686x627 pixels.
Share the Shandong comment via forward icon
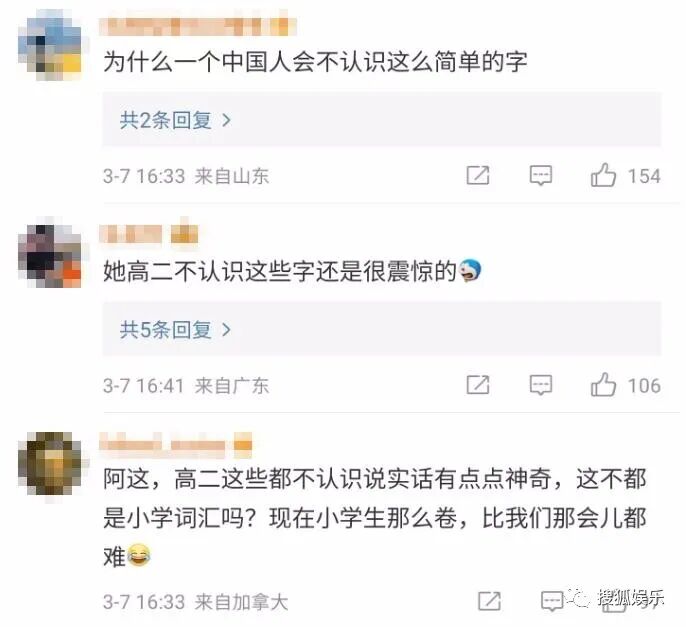pos(478,175)
